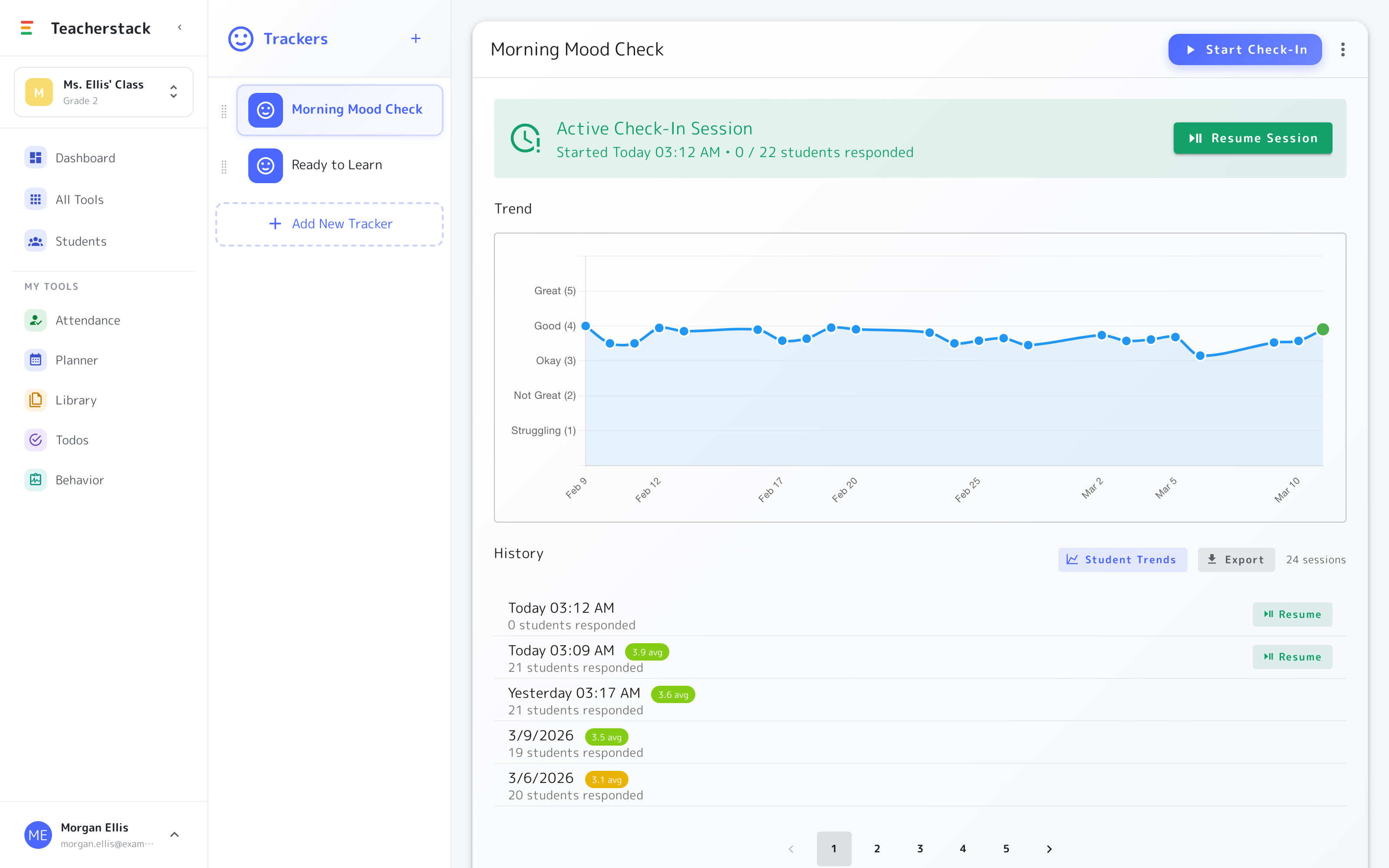1389x868 pixels.
Task: Click Start Check-In button
Action: 1245,49
